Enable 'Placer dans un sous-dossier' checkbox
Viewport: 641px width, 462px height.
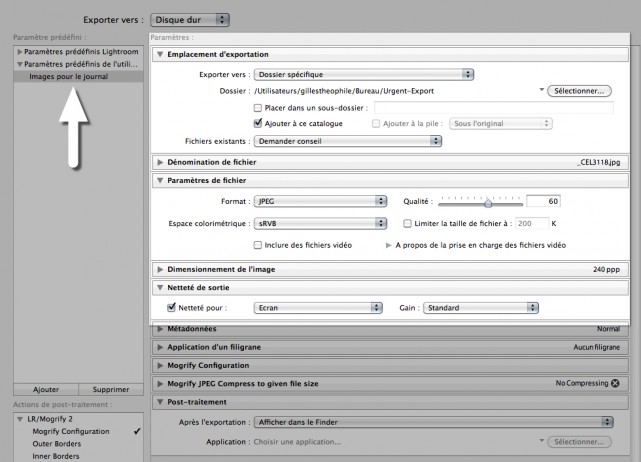click(x=258, y=108)
